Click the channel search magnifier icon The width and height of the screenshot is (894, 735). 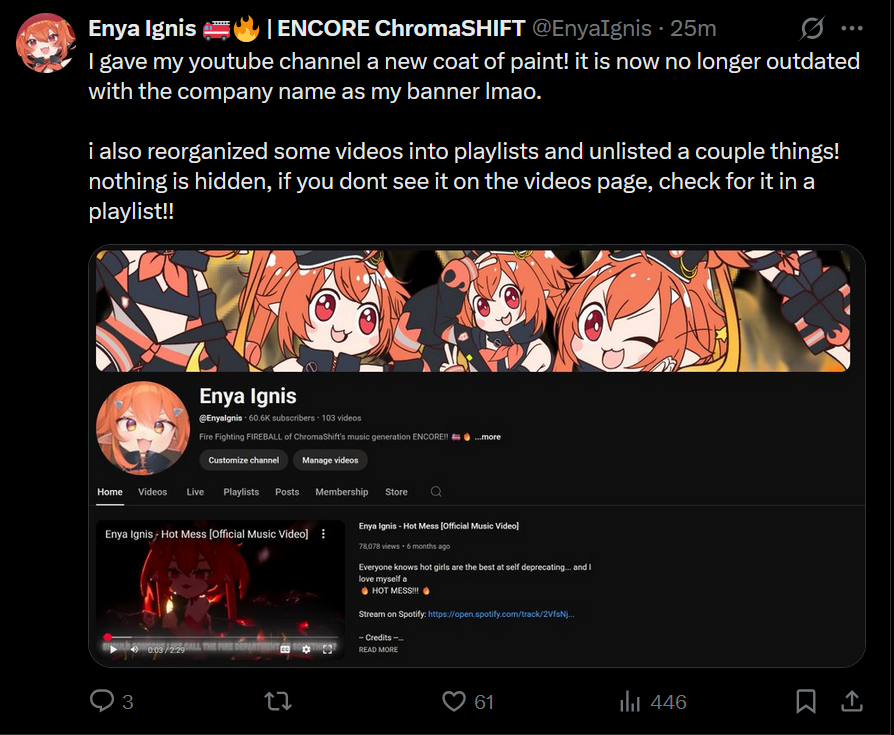click(x=436, y=492)
